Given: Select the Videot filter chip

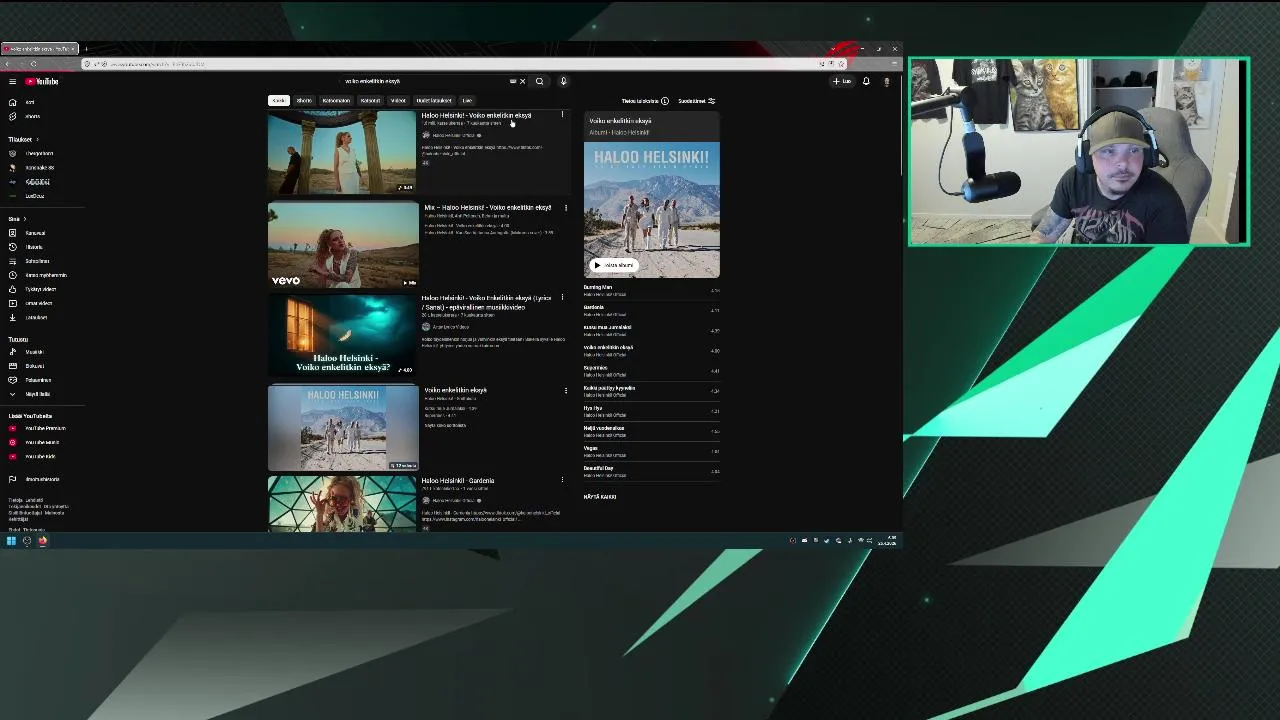Looking at the screenshot, I should [398, 100].
